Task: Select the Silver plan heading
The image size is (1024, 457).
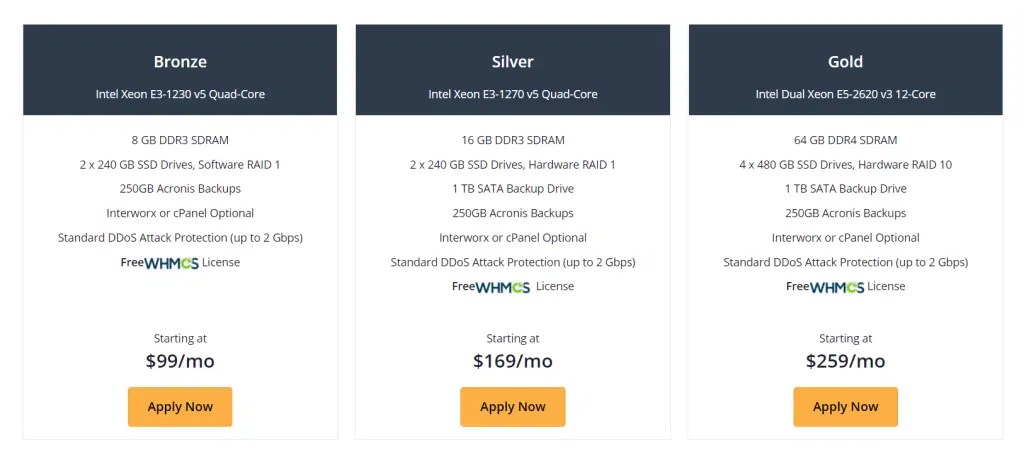Action: pos(513,62)
